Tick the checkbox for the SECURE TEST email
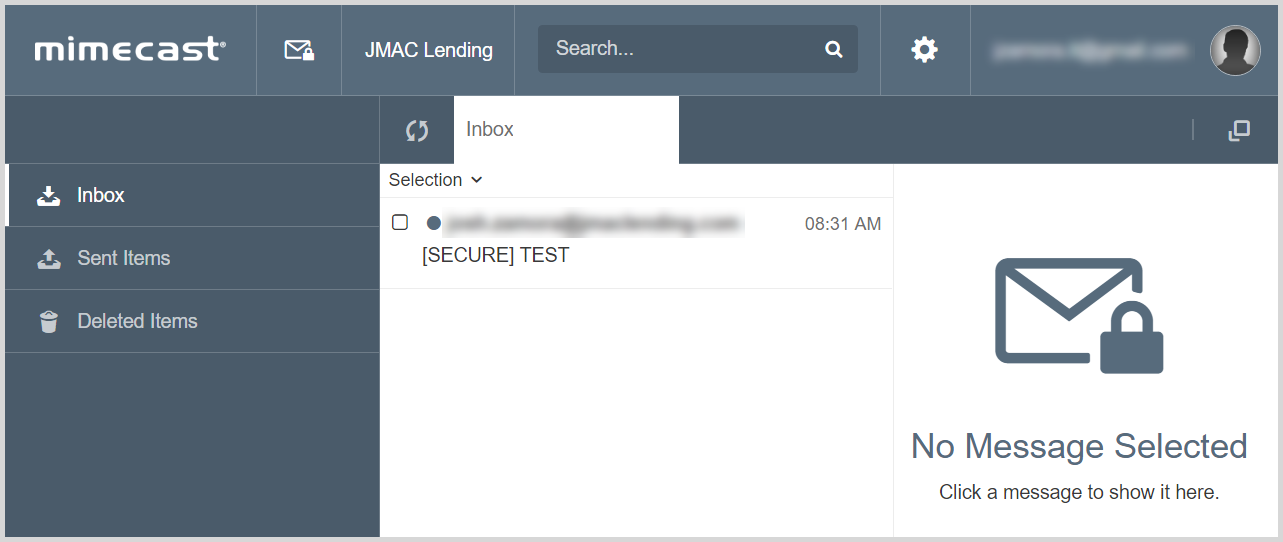The image size is (1283, 542). tap(400, 222)
